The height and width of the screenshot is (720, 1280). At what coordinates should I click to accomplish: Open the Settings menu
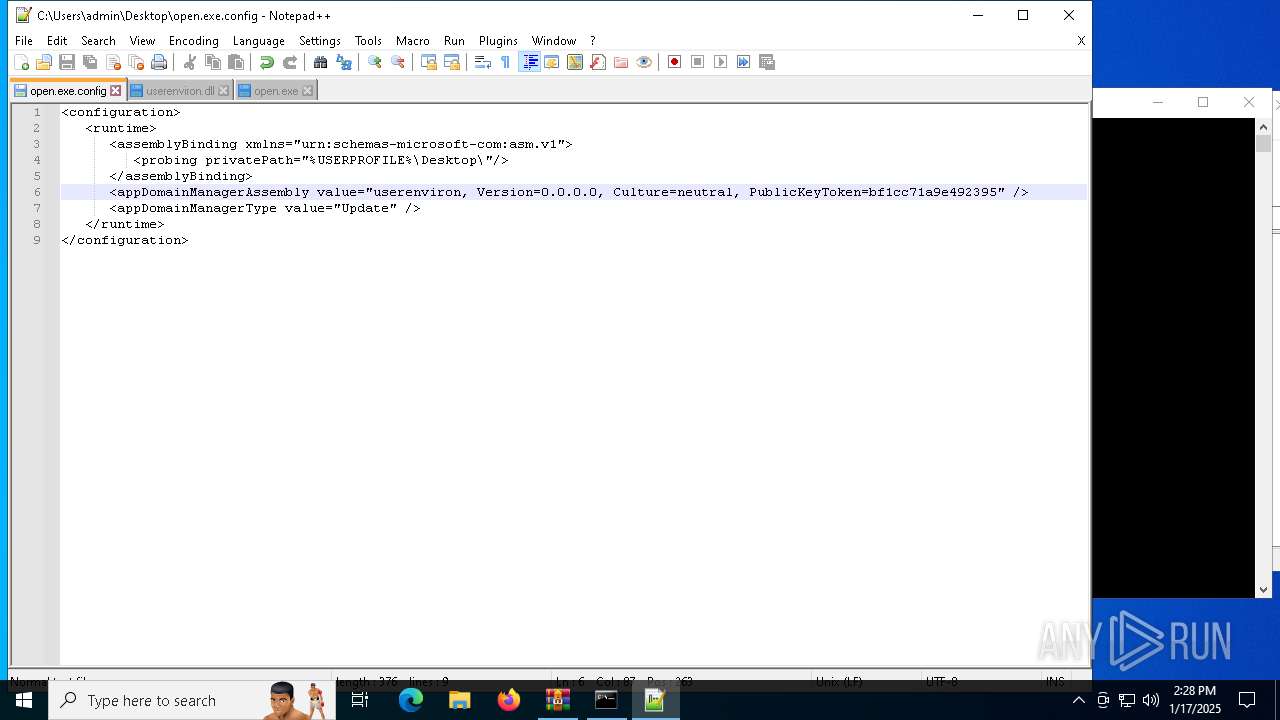320,41
